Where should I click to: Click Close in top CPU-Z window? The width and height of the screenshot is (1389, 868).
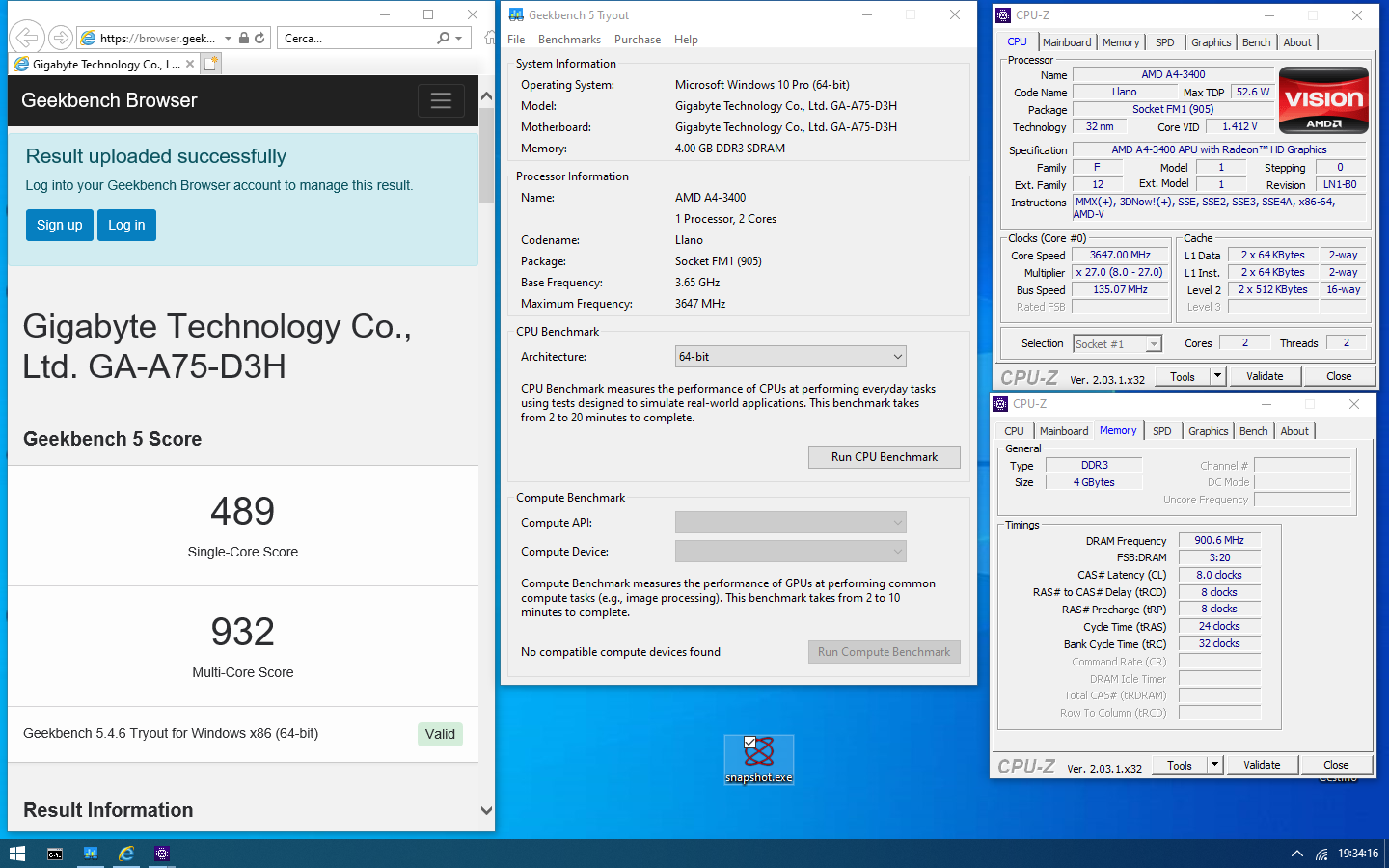point(1339,376)
